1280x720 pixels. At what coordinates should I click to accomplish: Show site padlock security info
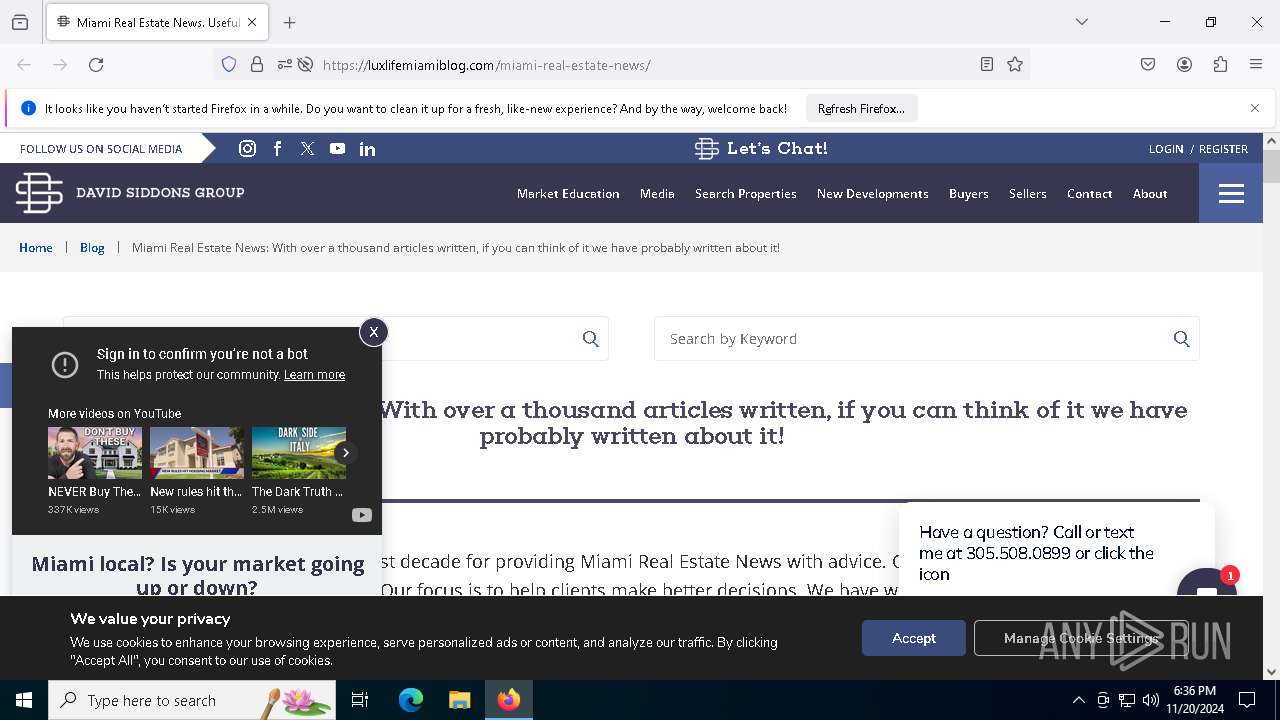coord(257,64)
